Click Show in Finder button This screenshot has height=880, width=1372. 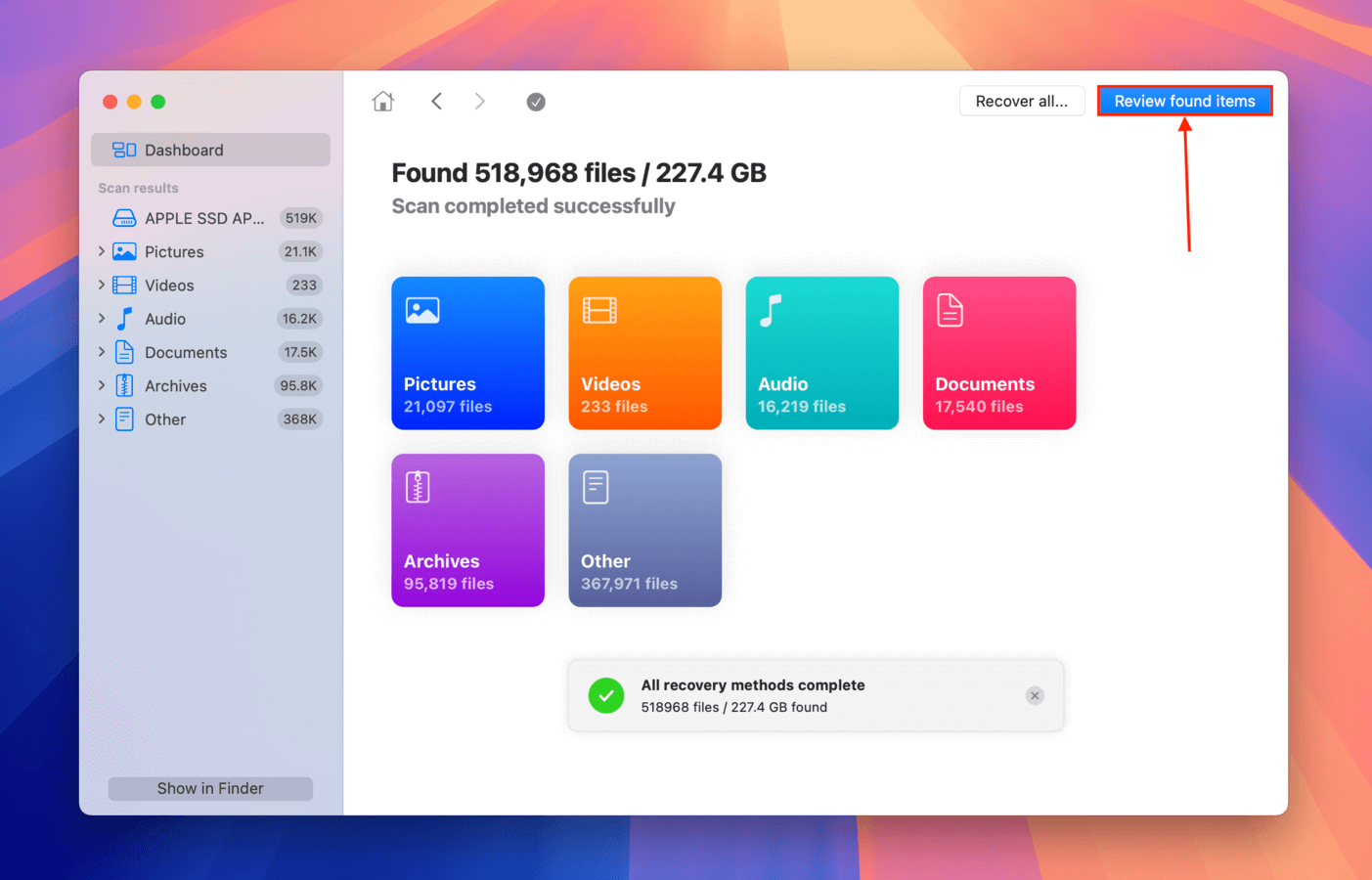tap(210, 788)
